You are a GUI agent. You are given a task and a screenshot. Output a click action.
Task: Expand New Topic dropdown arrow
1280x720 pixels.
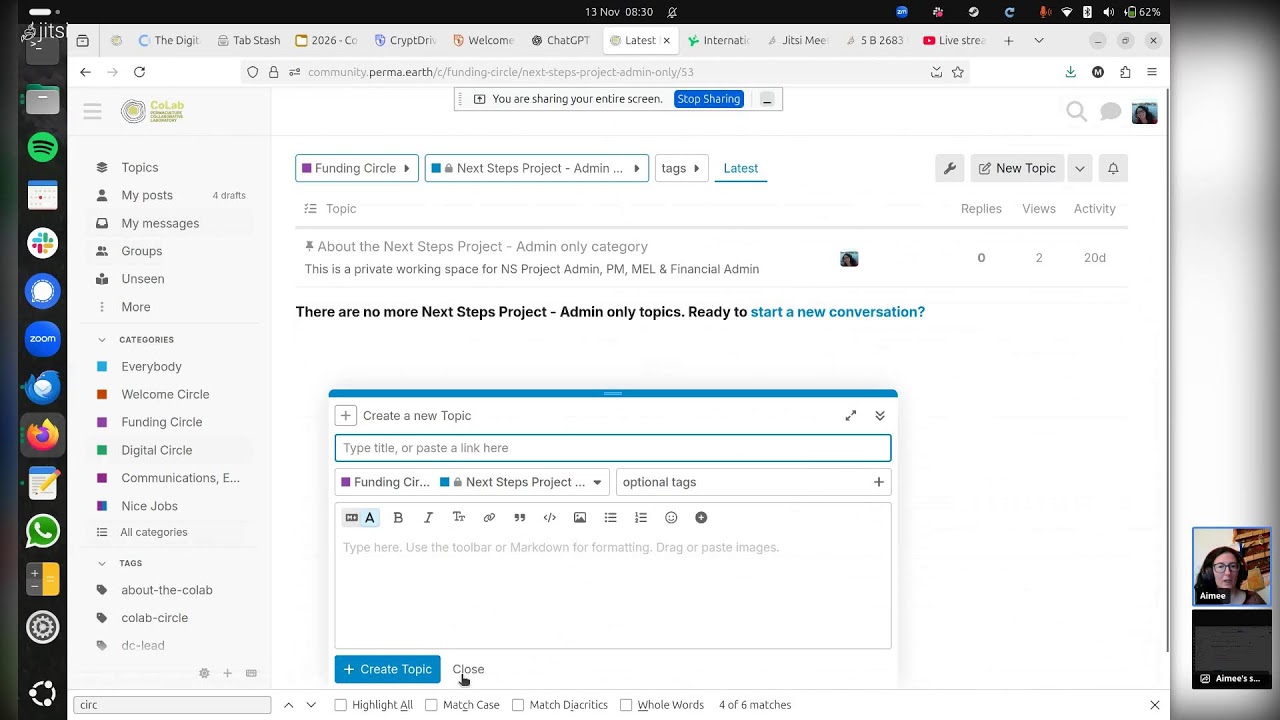point(1079,168)
